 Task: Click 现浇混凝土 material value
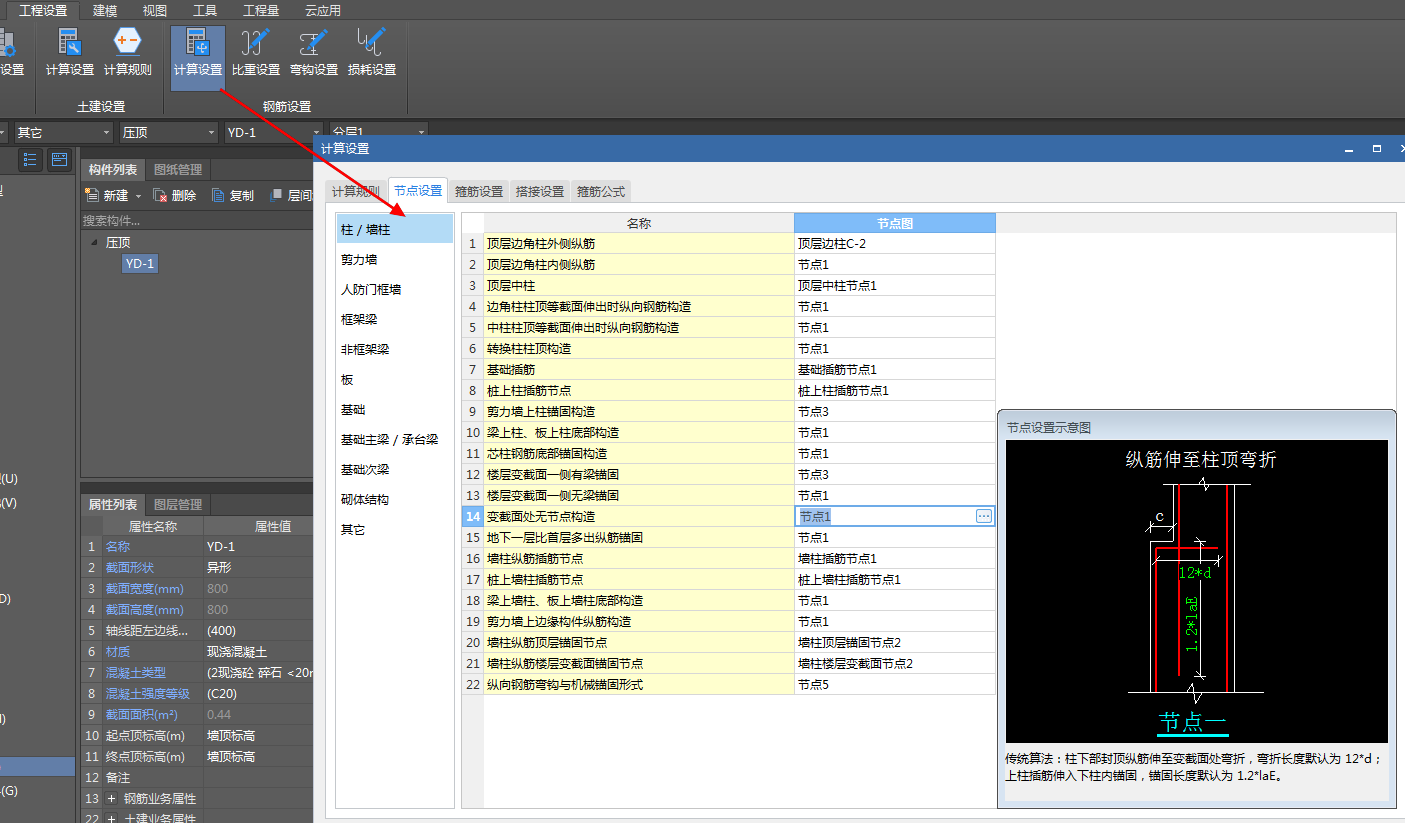(258, 652)
